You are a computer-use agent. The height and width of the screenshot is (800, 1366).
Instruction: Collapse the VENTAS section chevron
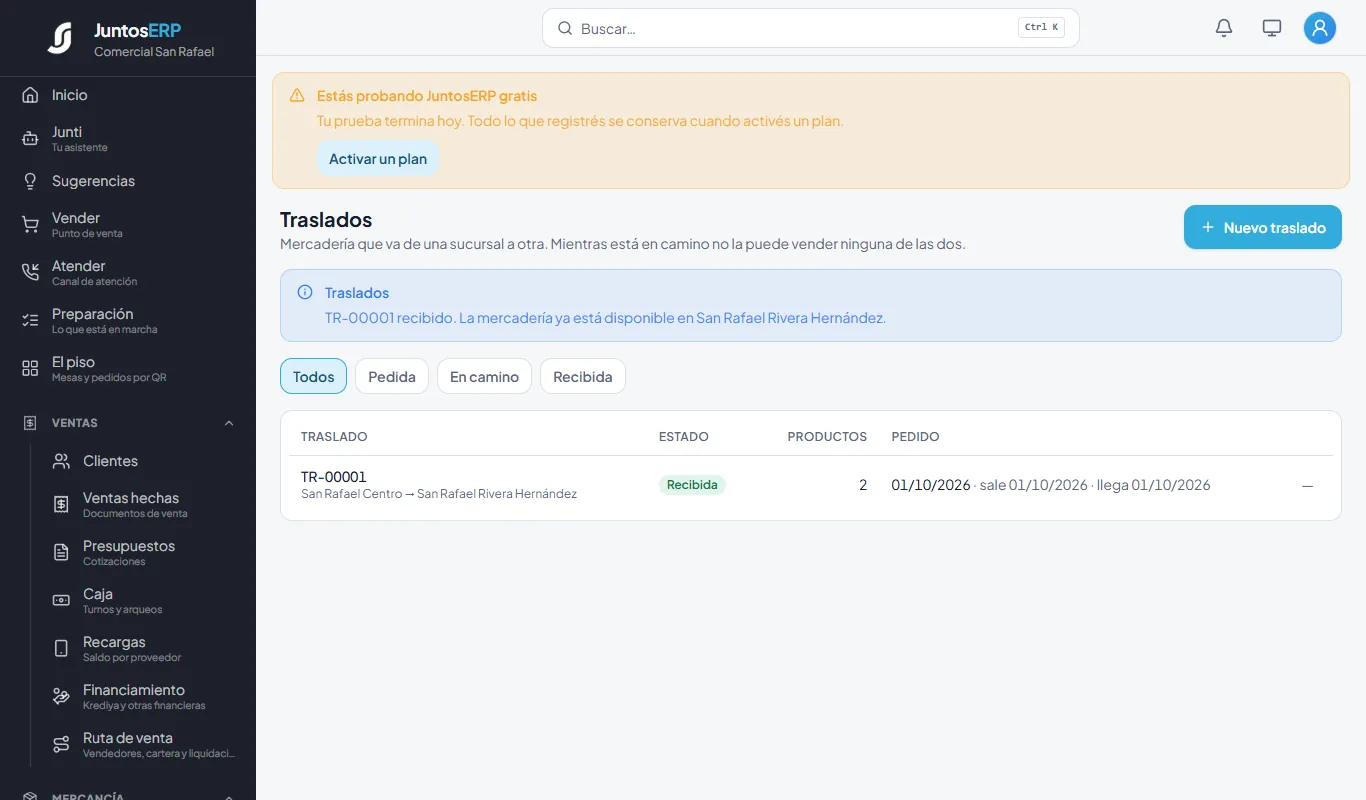pos(229,423)
